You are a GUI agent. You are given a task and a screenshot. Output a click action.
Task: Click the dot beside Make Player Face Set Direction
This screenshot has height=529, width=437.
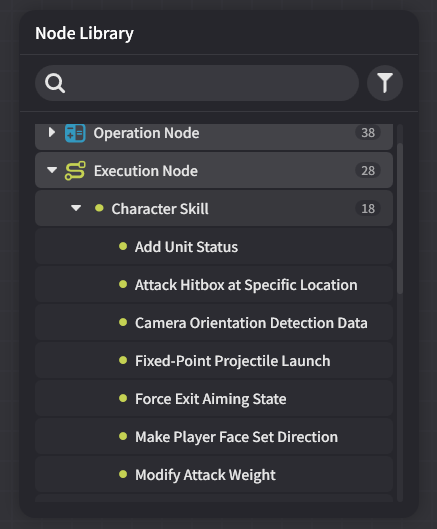pos(123,436)
